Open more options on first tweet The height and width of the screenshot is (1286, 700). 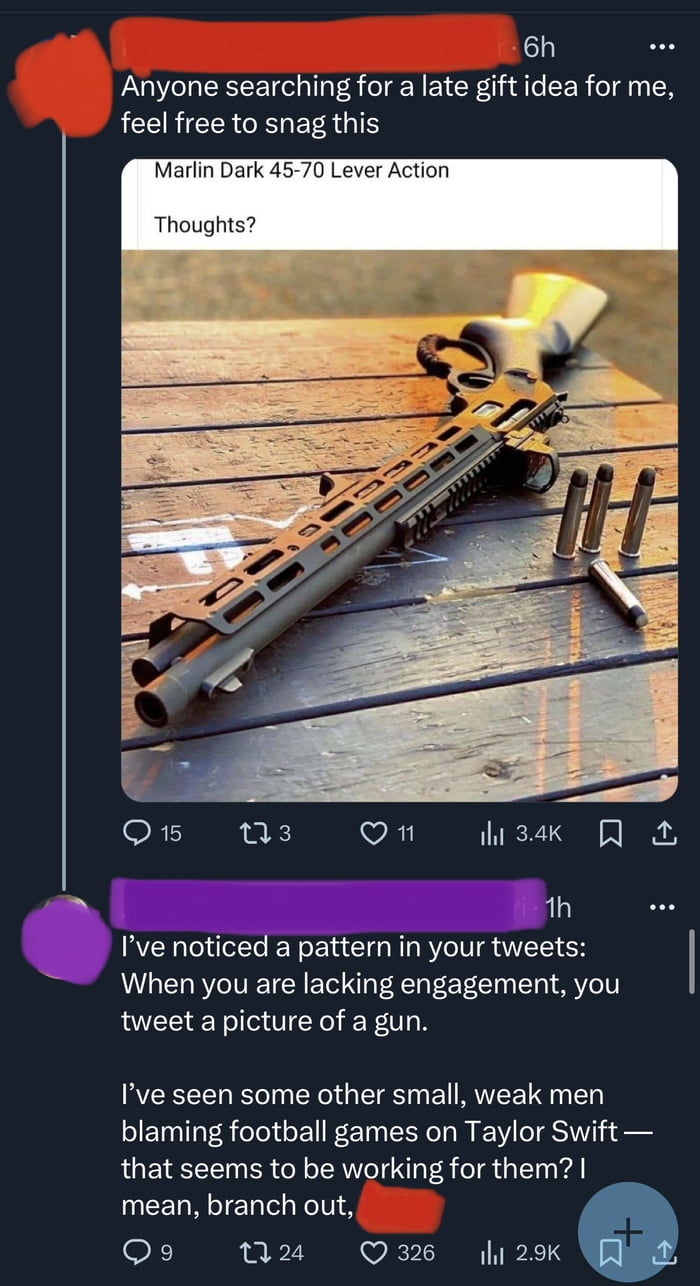click(x=661, y=47)
